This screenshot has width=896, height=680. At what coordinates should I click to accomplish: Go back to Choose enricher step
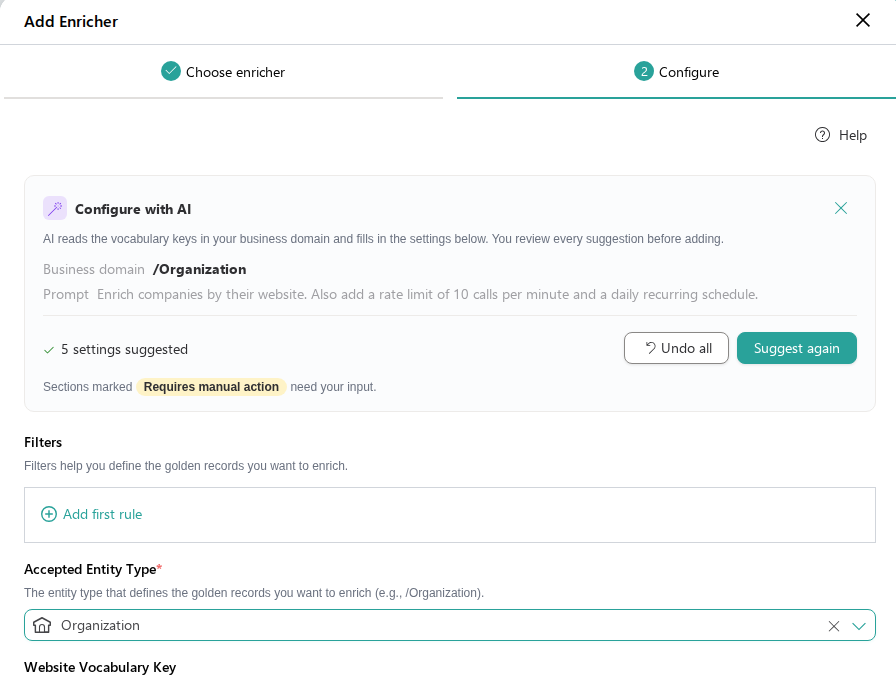(x=223, y=72)
